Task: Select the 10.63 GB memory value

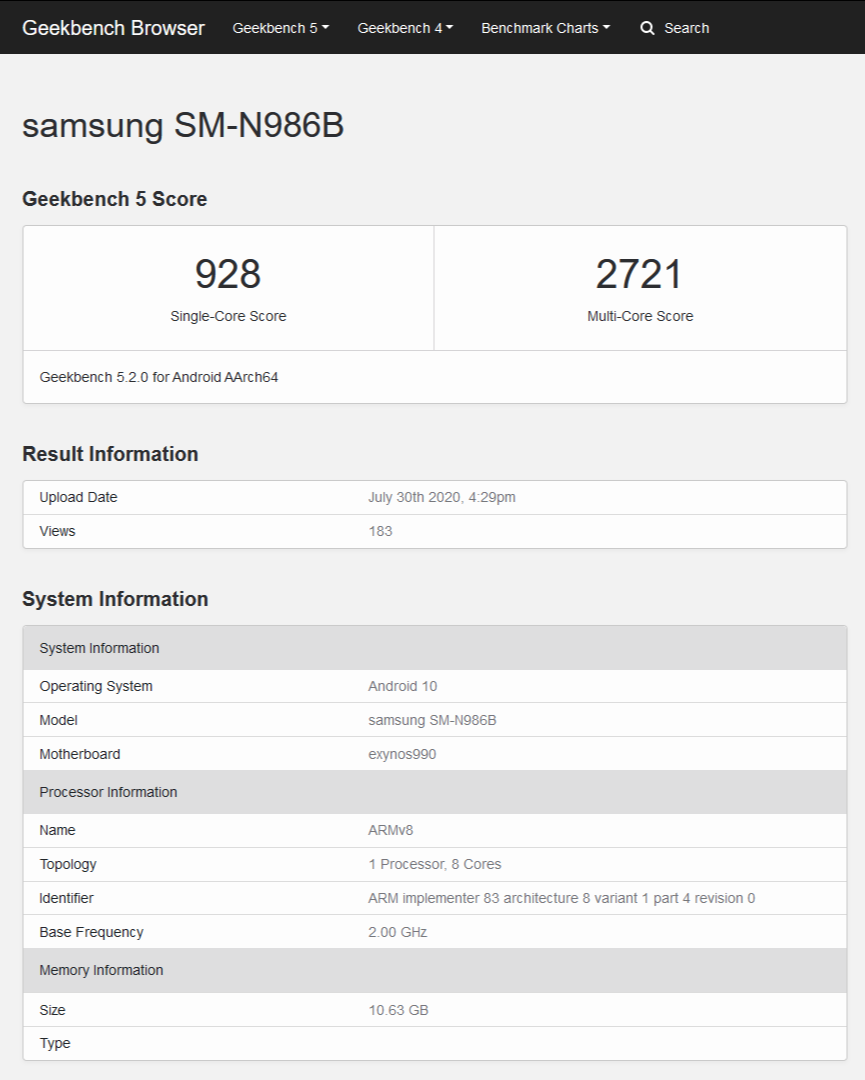Action: pyautogui.click(x=398, y=1010)
